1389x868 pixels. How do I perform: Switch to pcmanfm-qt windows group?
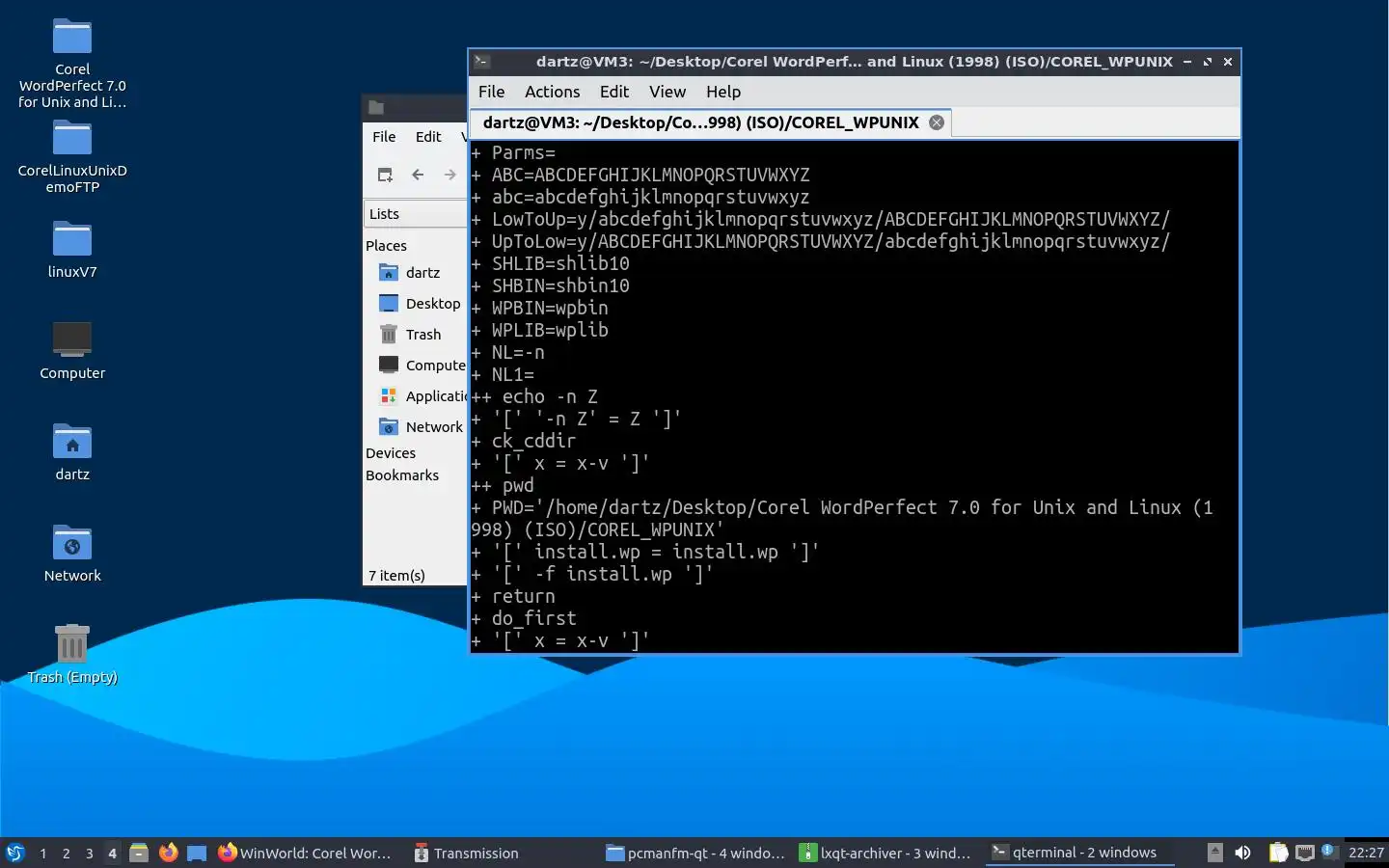(x=694, y=853)
